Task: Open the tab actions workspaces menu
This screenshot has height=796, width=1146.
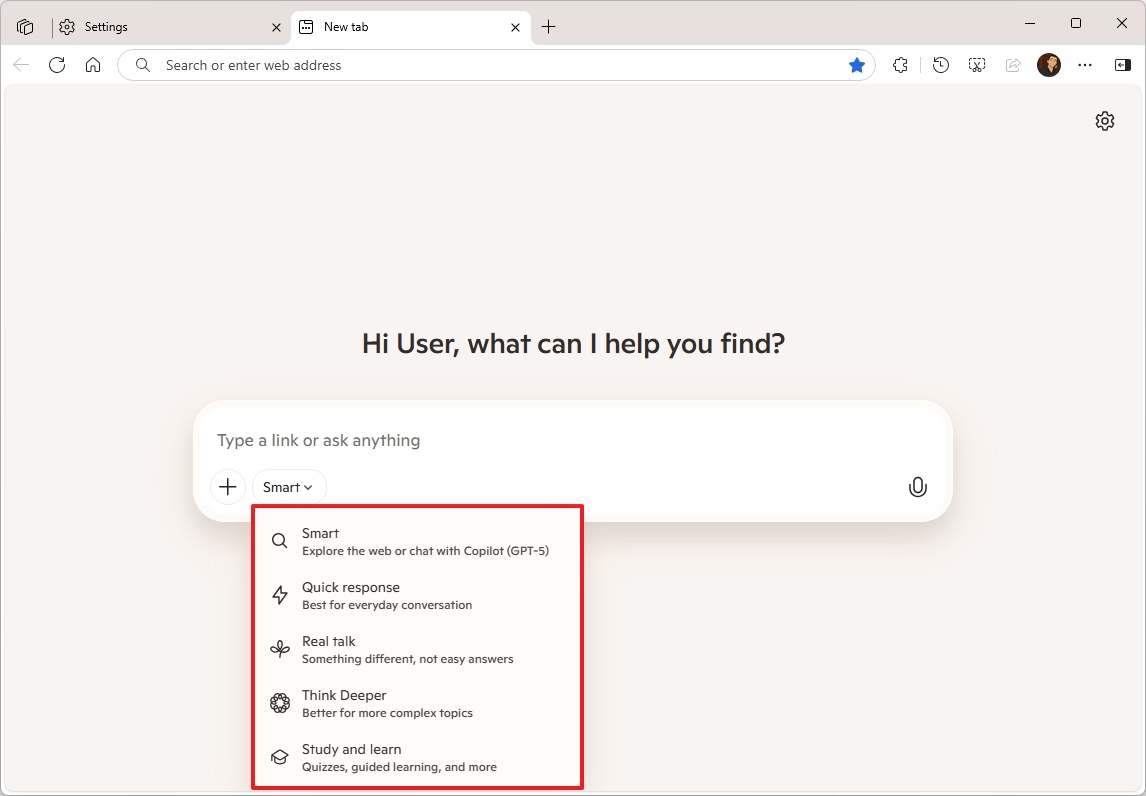Action: pyautogui.click(x=24, y=26)
